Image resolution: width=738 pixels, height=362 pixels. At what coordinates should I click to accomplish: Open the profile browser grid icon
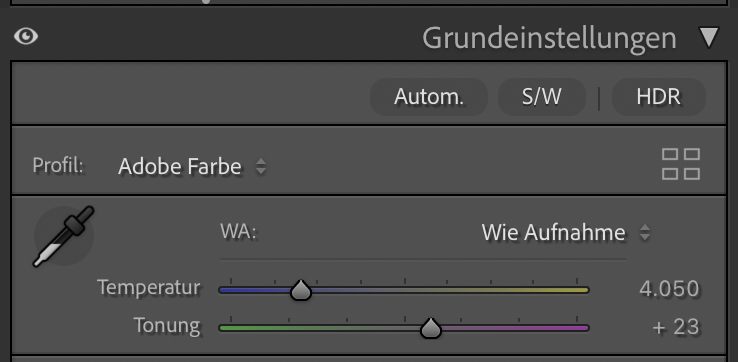pos(681,164)
